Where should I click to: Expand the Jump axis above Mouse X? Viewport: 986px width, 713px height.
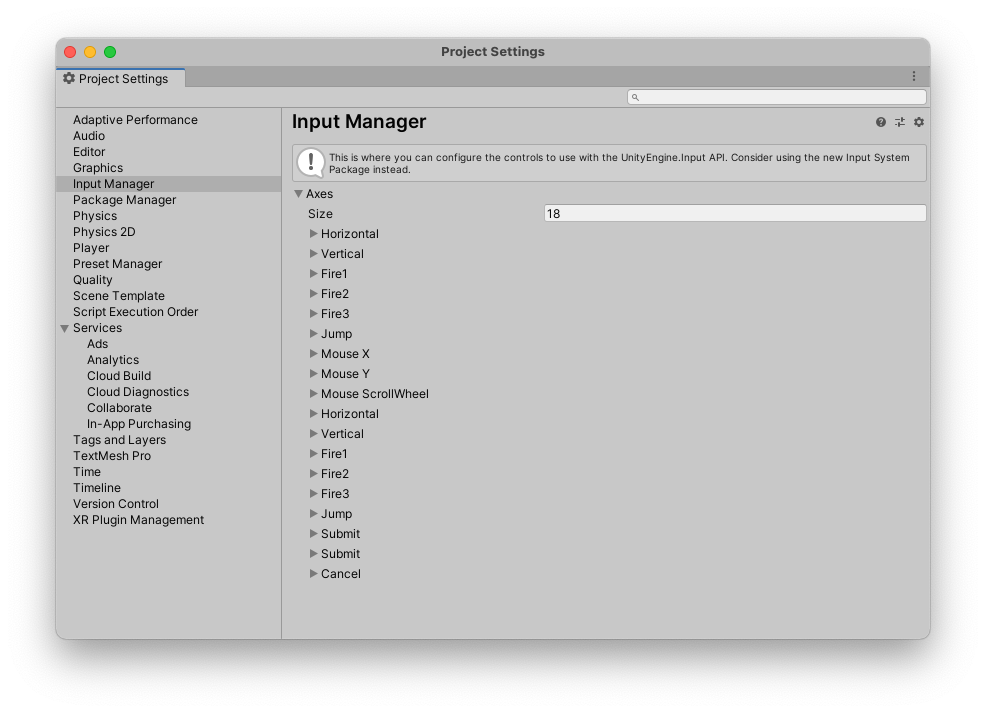pyautogui.click(x=313, y=333)
